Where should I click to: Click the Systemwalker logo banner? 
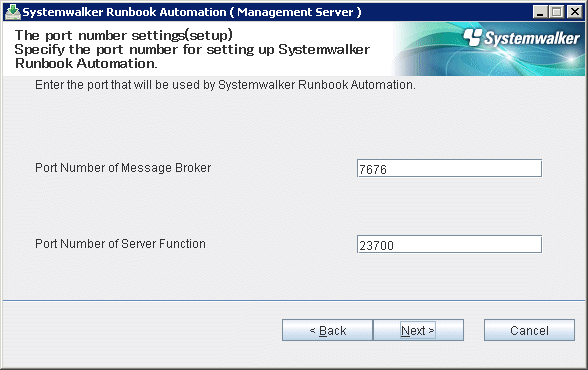click(489, 49)
